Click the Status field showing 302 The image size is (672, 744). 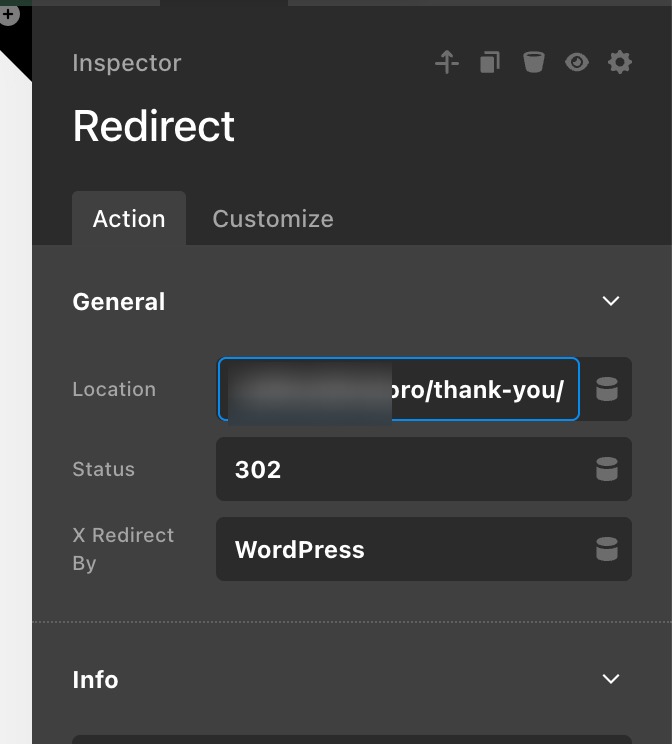coord(400,469)
